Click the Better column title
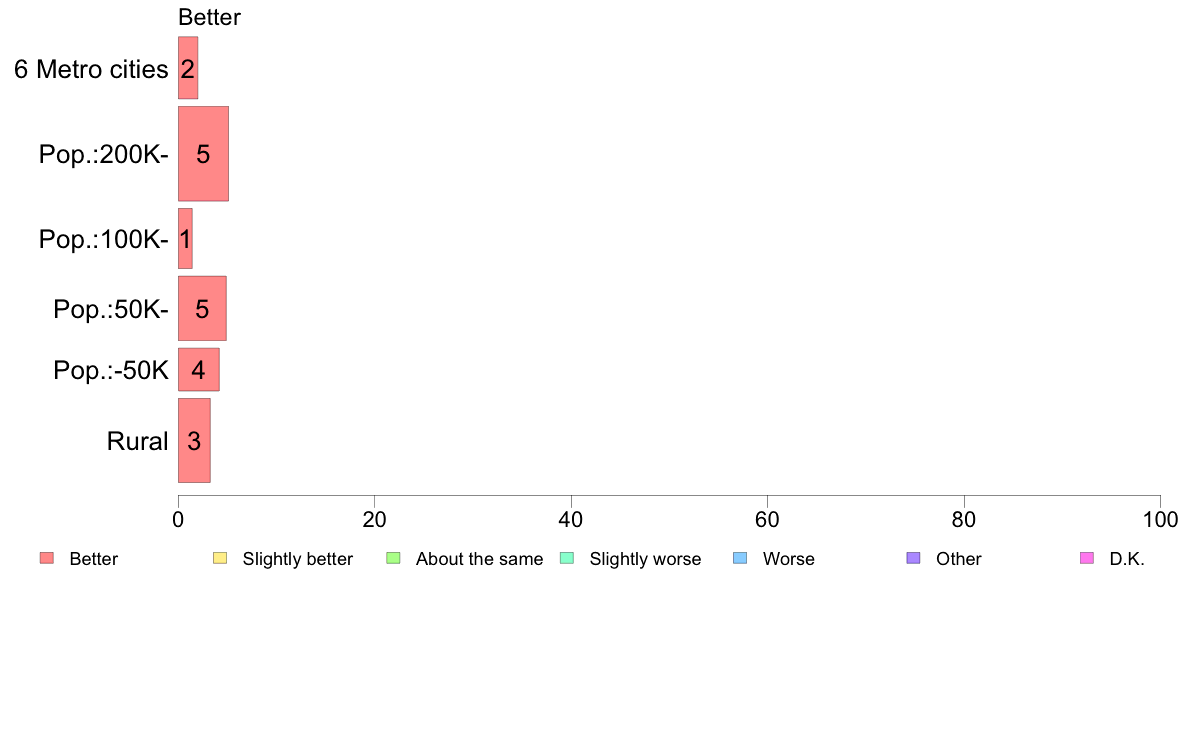This screenshot has height=736, width=1188. coord(209,17)
